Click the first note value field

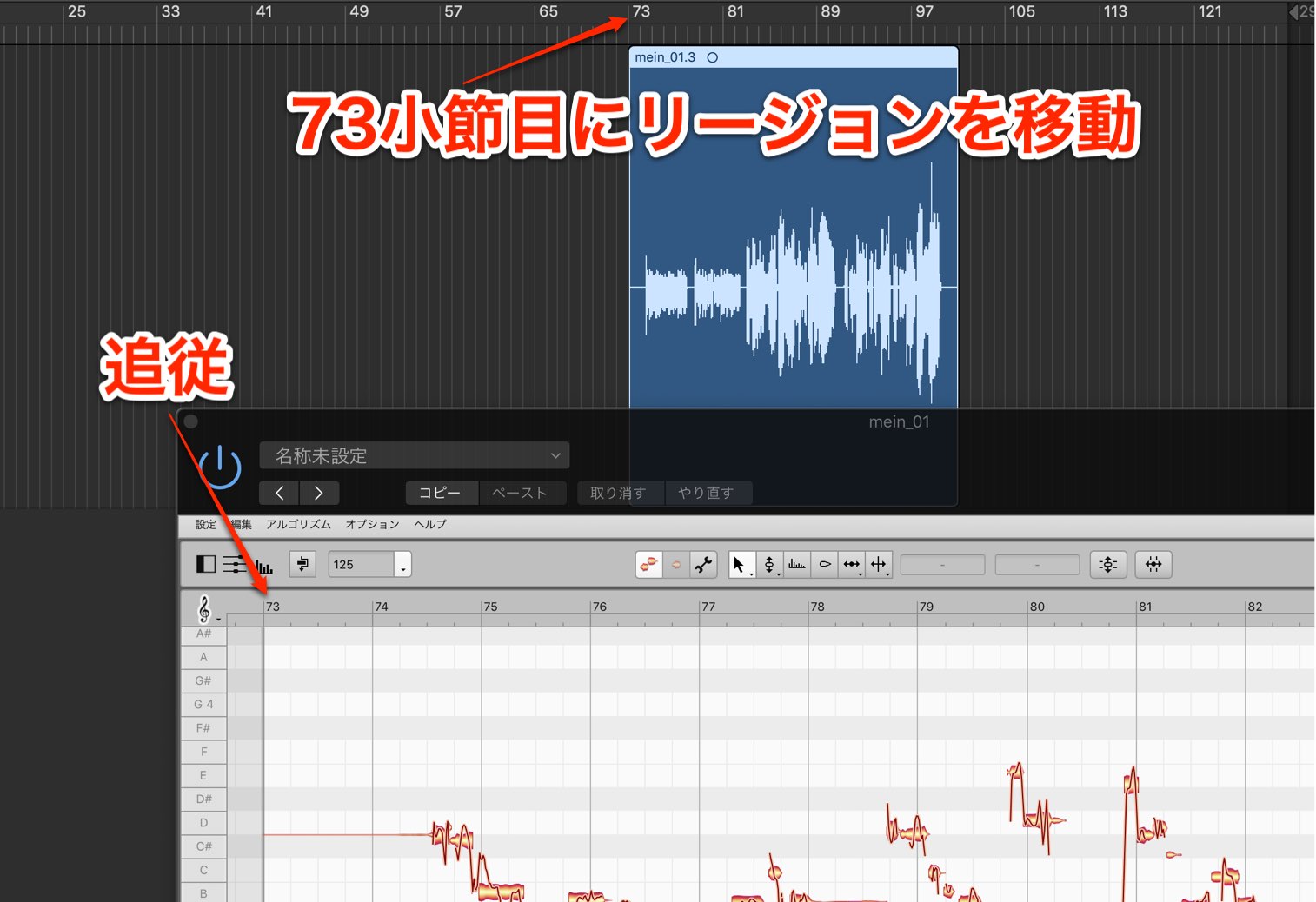[942, 565]
